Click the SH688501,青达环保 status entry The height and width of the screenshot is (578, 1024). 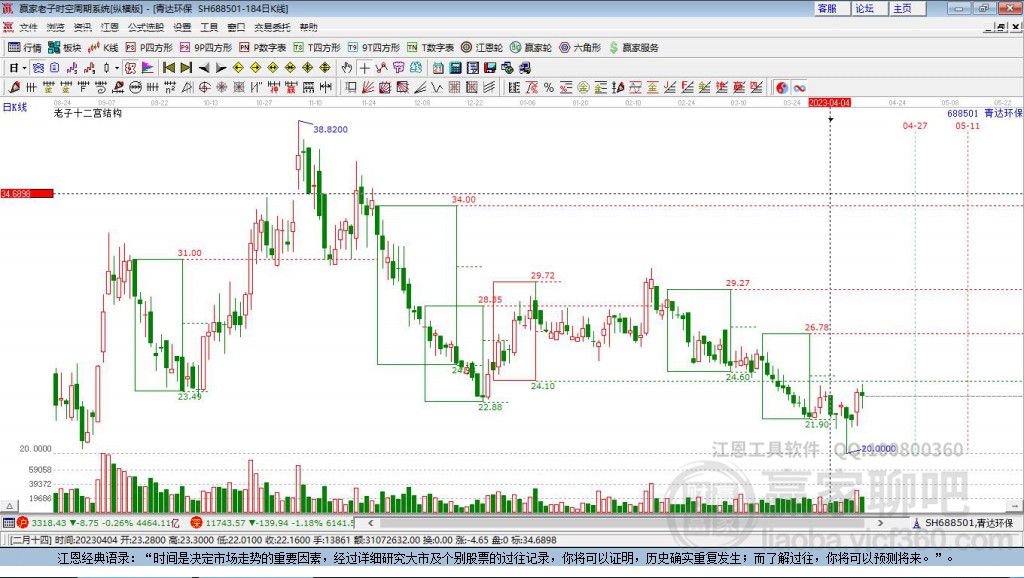969,523
